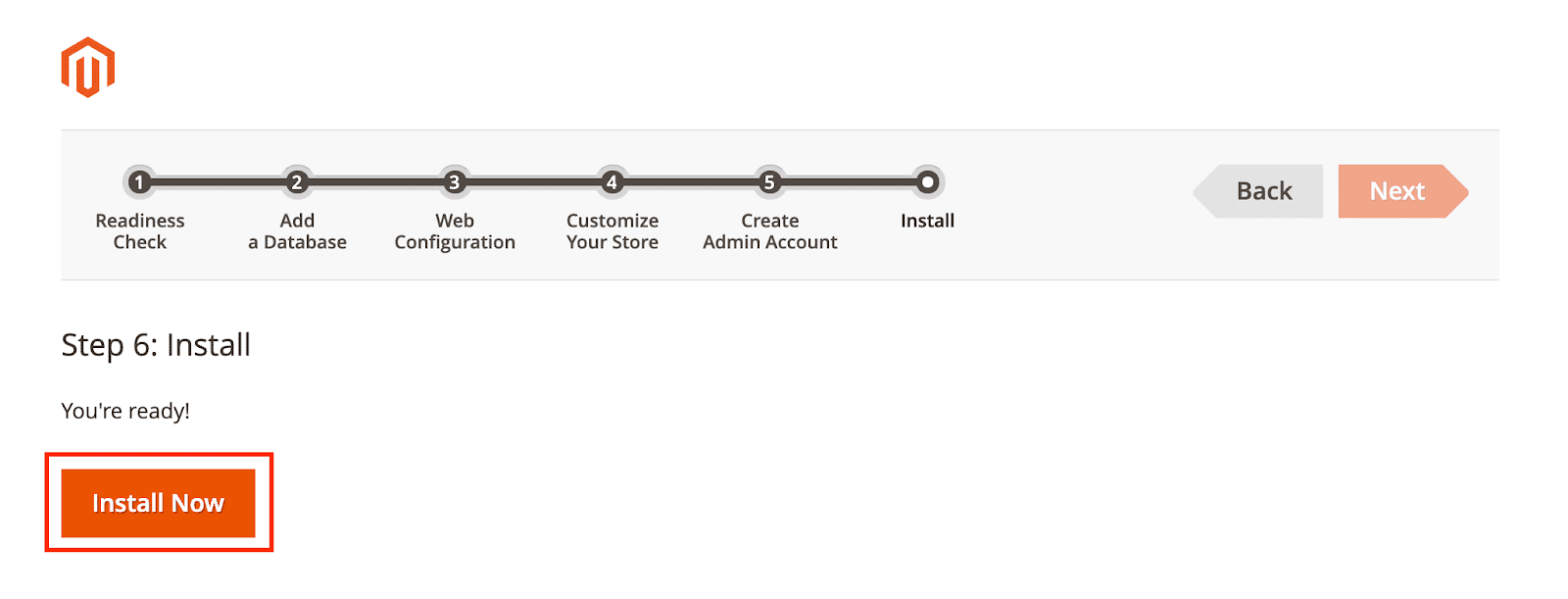Select step 2 circle in progress bar

pyautogui.click(x=297, y=182)
